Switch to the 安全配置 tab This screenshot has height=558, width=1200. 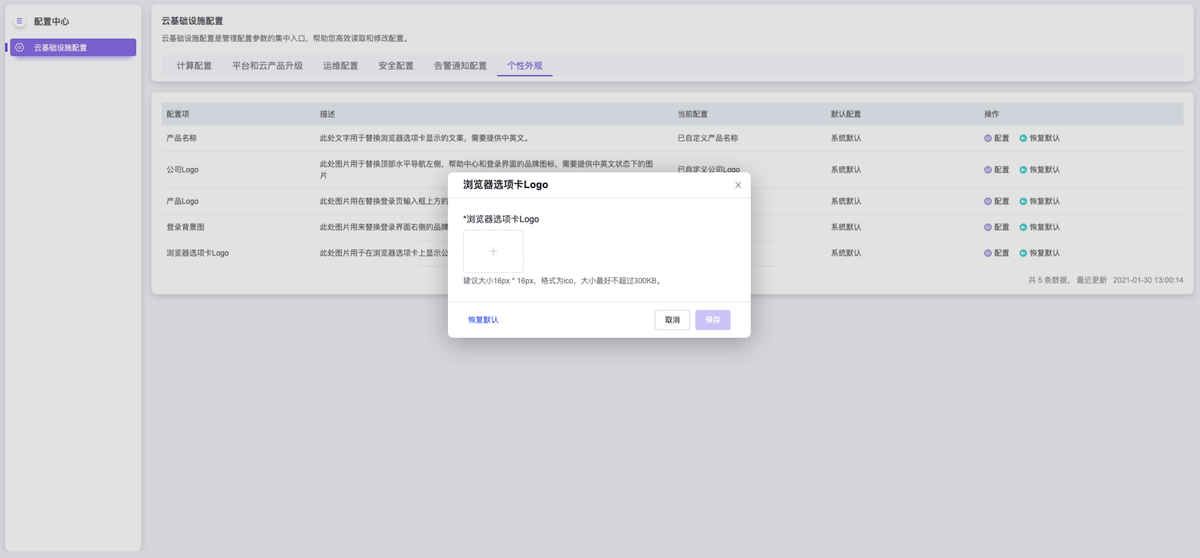[x=396, y=66]
